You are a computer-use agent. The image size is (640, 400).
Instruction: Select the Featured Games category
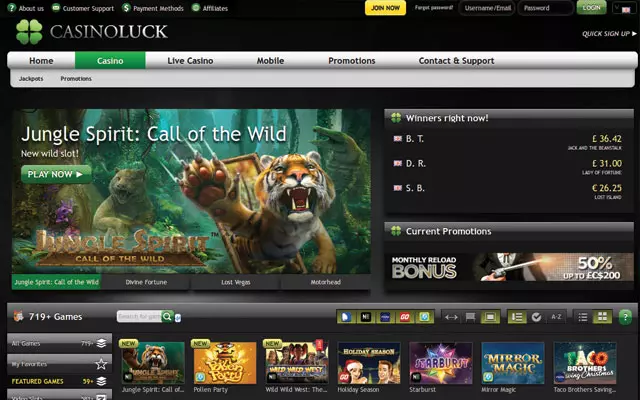pyautogui.click(x=60, y=381)
